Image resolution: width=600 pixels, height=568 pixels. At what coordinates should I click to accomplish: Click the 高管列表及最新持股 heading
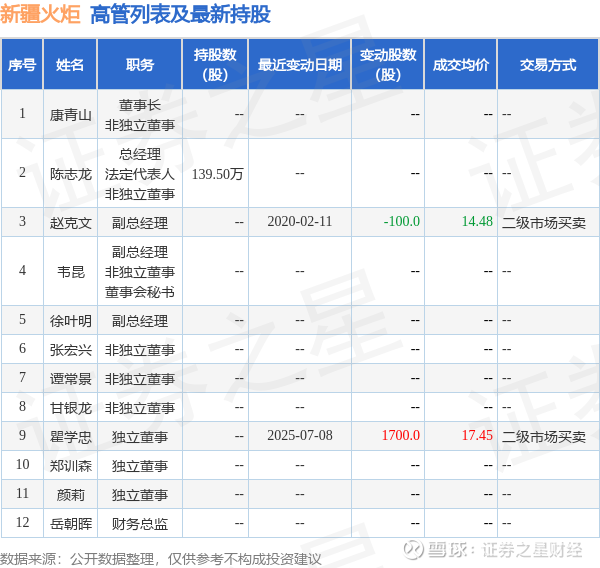coord(181,15)
